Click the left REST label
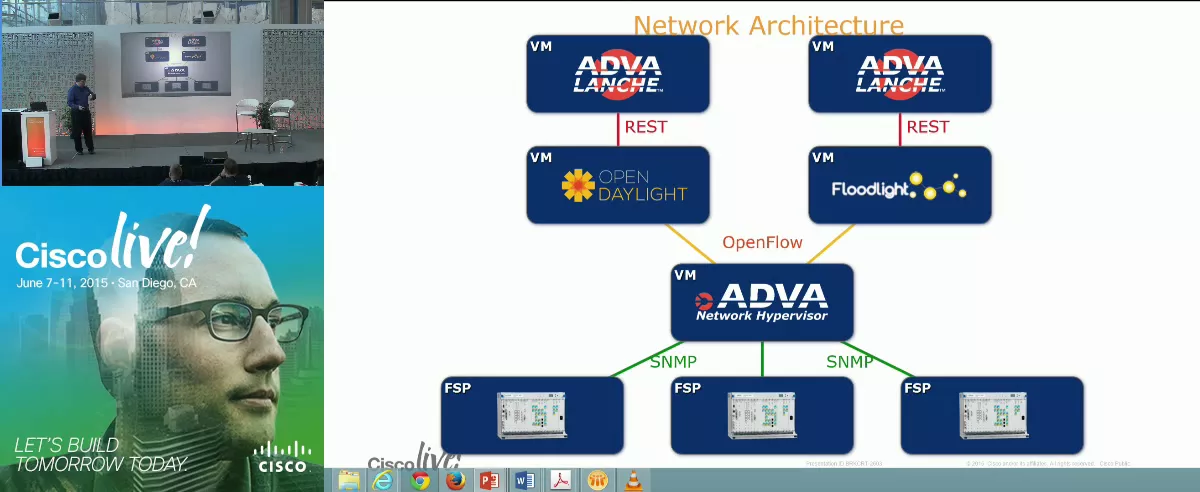The image size is (1200, 492). point(646,127)
